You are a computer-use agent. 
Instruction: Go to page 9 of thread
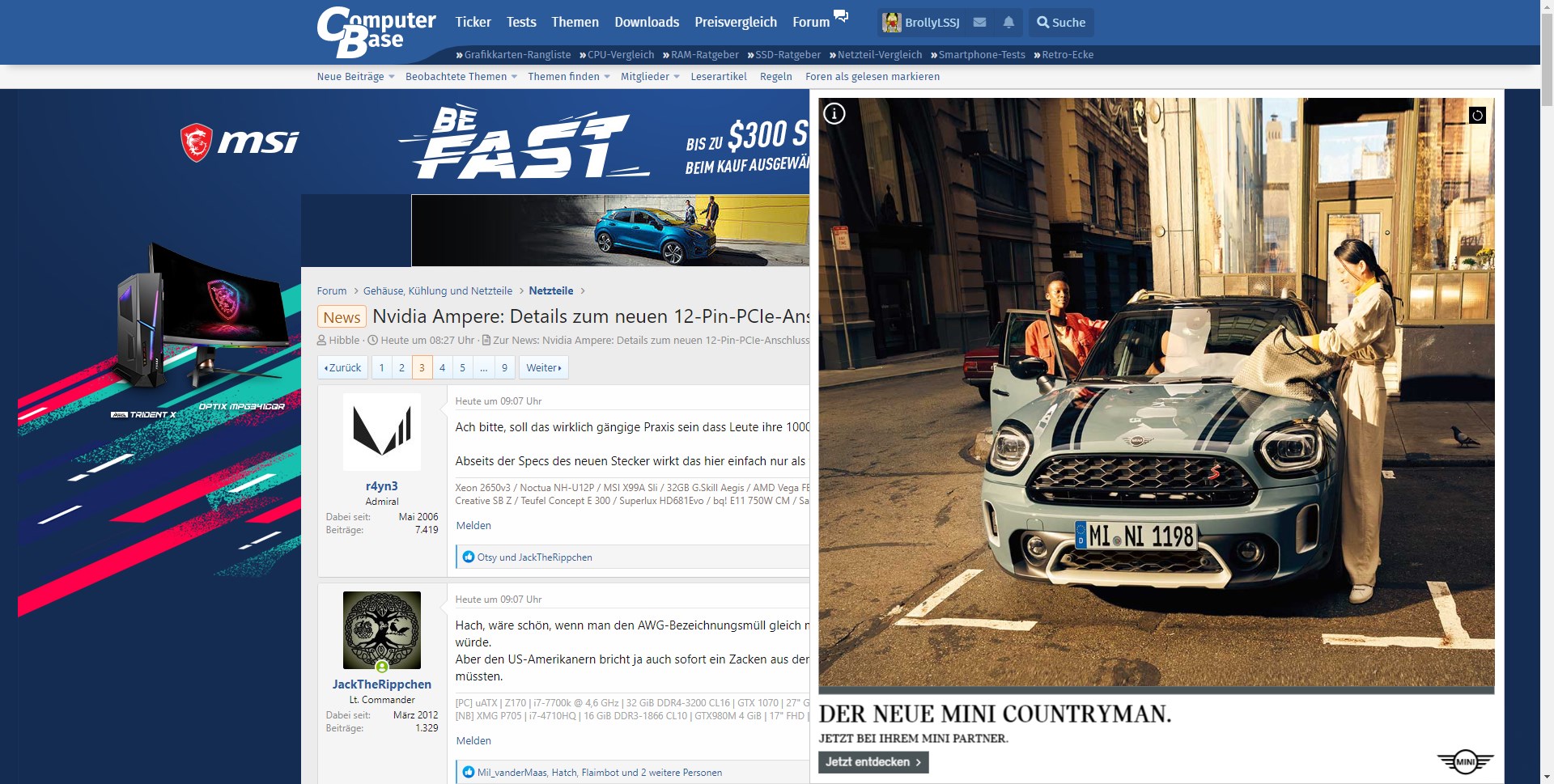504,367
